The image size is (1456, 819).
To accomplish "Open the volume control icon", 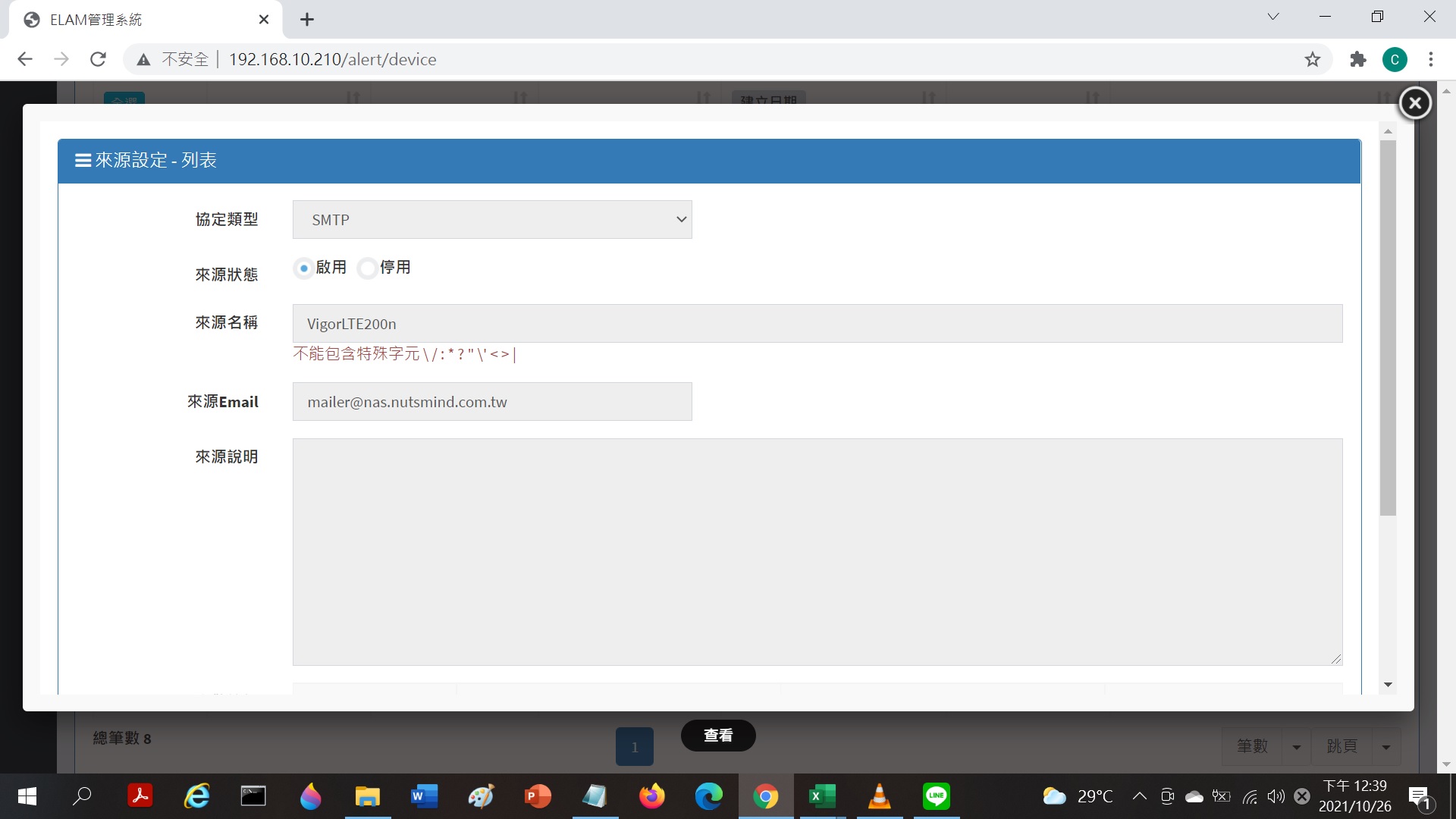I will (x=1276, y=796).
